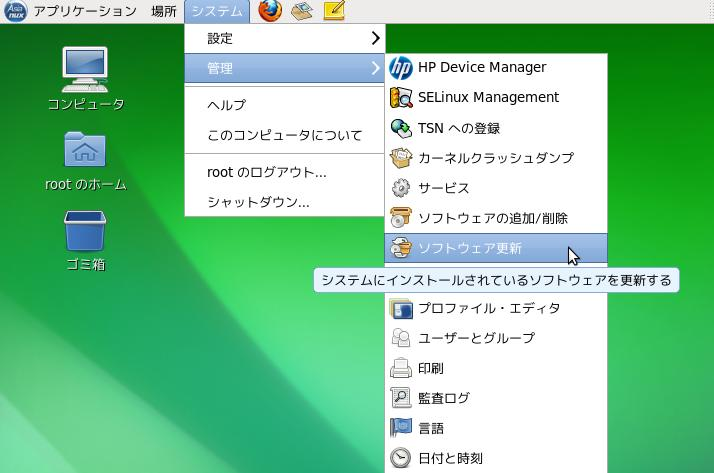
Task: Select サービス in the admin menu
Action: pos(443,188)
